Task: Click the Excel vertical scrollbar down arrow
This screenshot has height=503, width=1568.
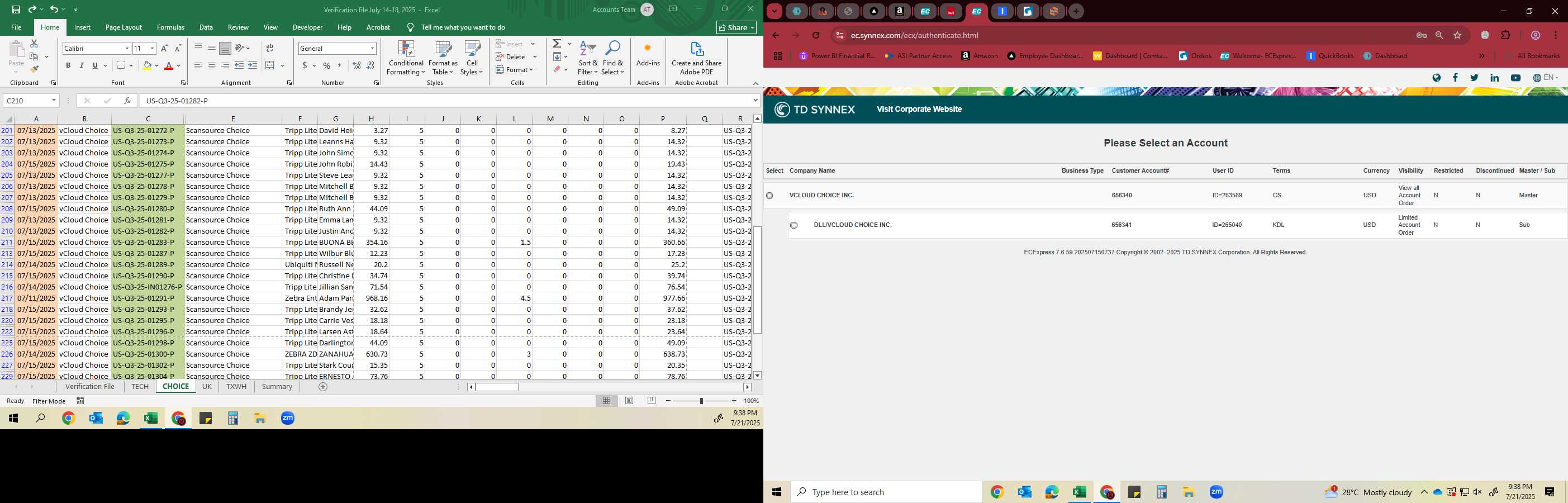Action: (757, 376)
